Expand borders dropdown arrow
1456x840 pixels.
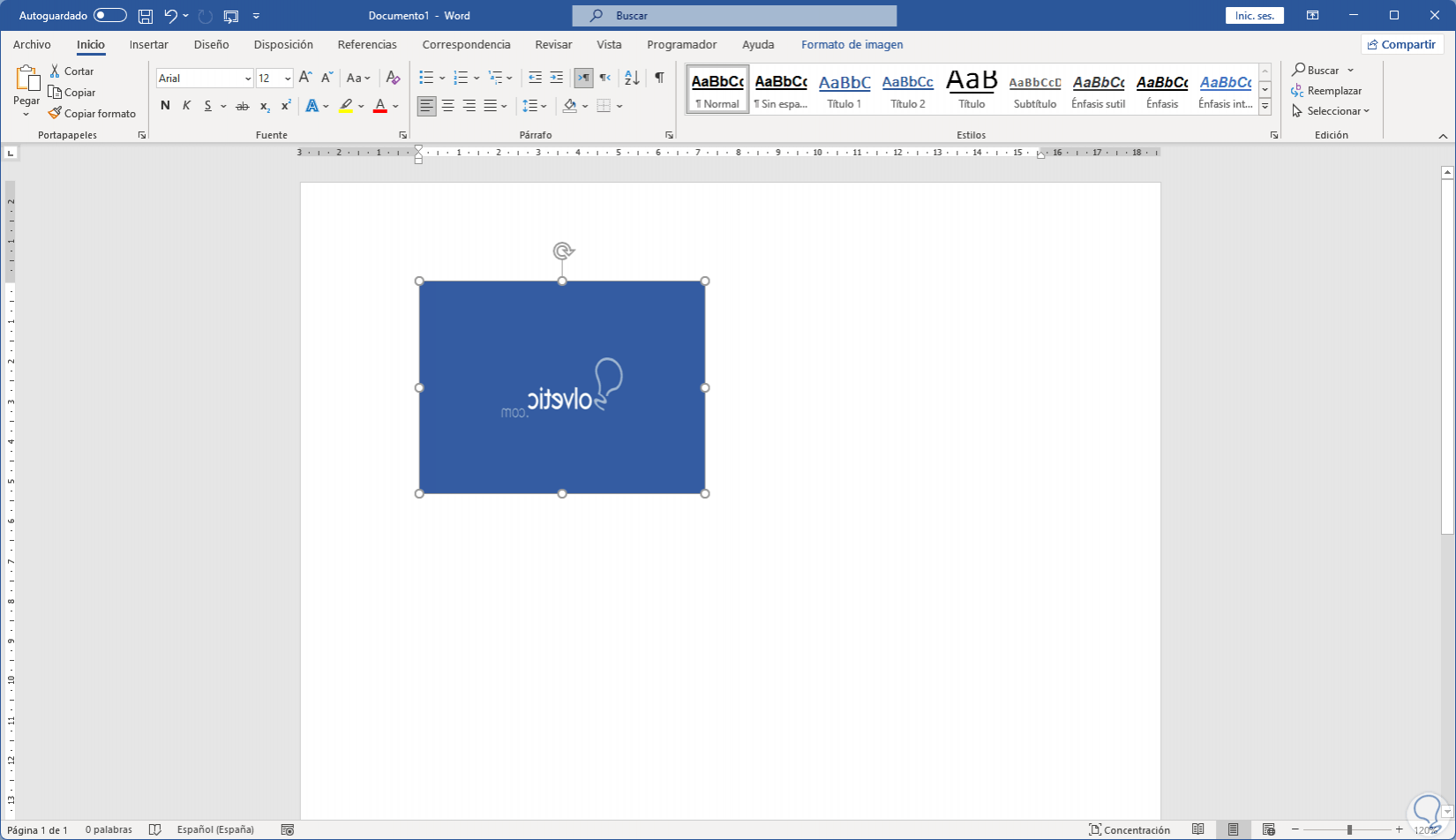619,107
